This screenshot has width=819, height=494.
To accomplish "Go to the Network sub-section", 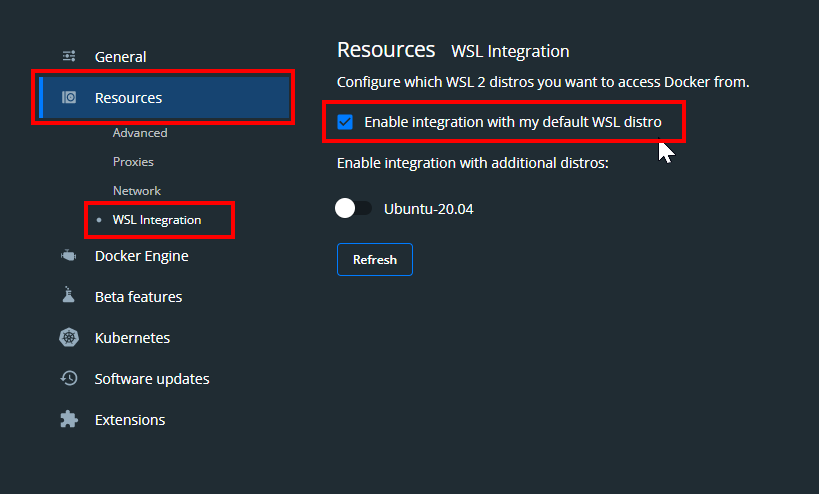I will pyautogui.click(x=137, y=191).
